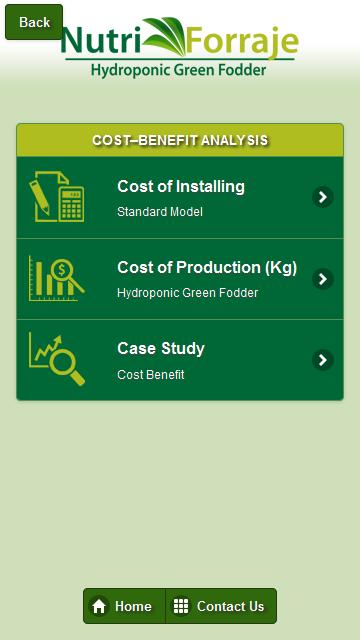The height and width of the screenshot is (640, 360).
Task: Open the Cost of Installing title
Action: click(x=181, y=187)
